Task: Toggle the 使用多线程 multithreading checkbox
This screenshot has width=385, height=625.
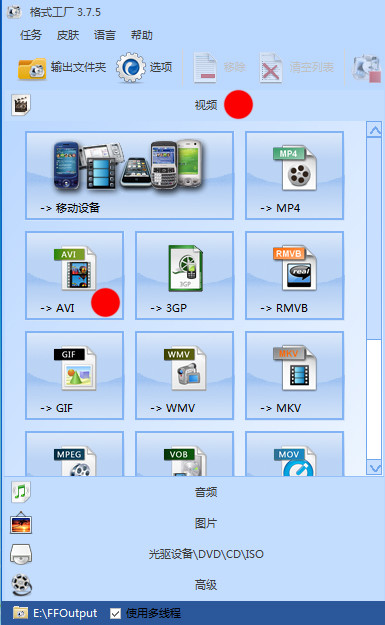Action: pyautogui.click(x=116, y=613)
